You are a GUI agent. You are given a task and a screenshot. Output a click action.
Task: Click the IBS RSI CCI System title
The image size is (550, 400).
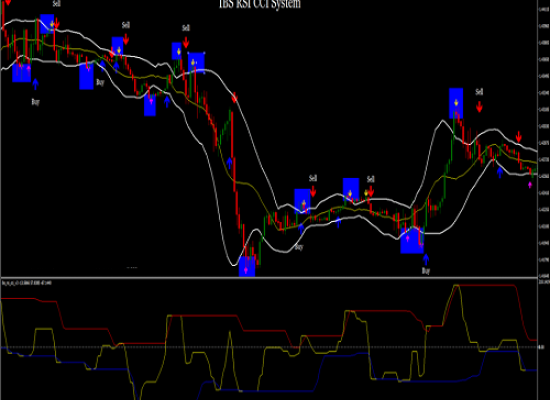click(260, 4)
